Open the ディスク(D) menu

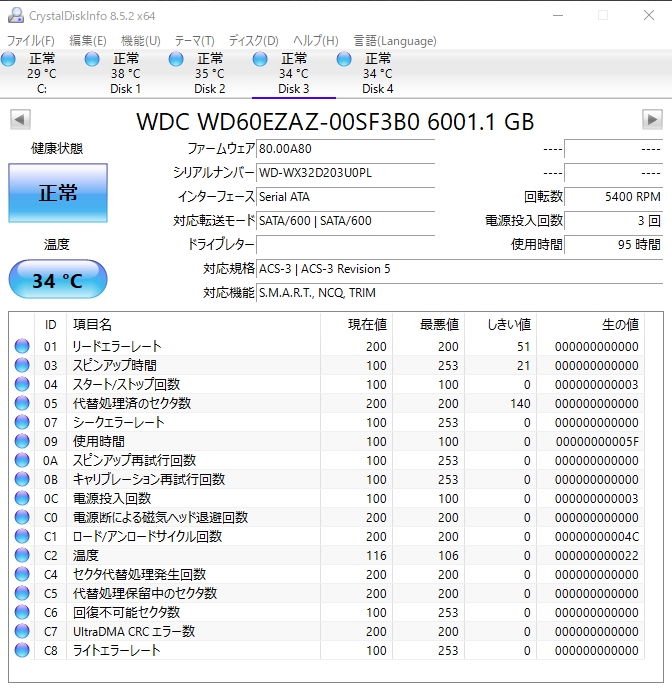tap(253, 41)
